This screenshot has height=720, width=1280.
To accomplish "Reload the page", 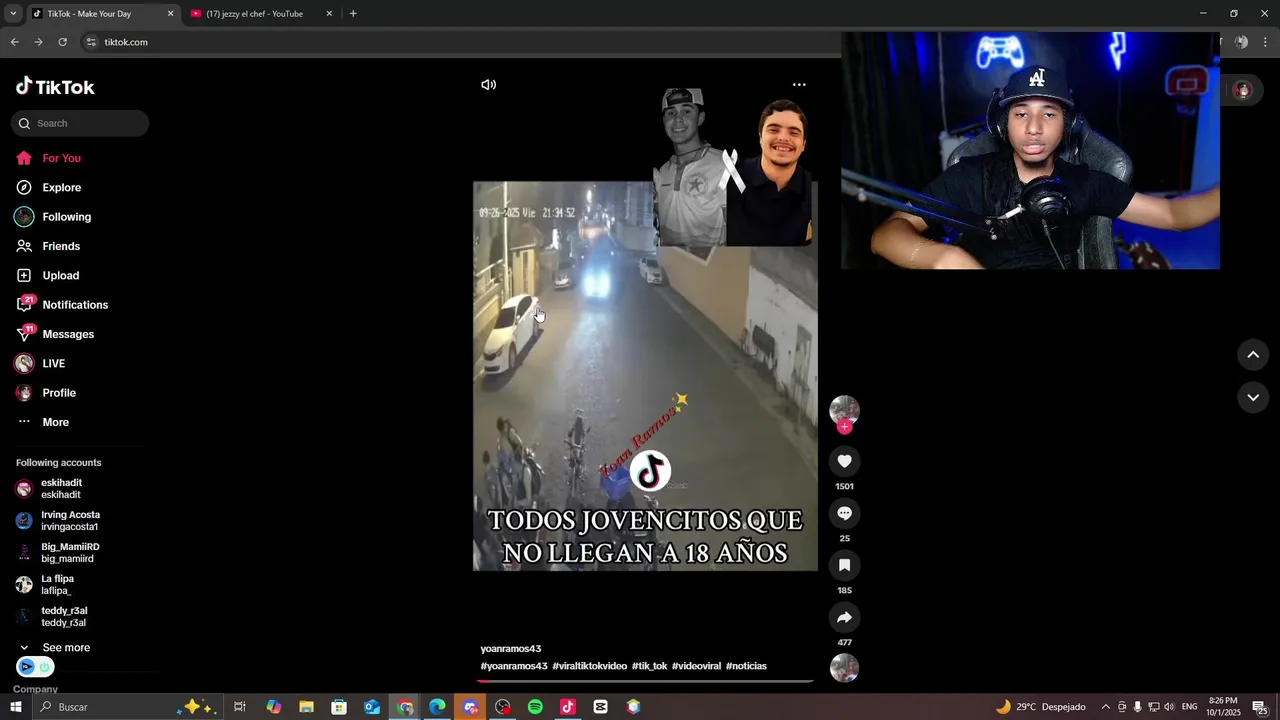I will pyautogui.click(x=62, y=42).
